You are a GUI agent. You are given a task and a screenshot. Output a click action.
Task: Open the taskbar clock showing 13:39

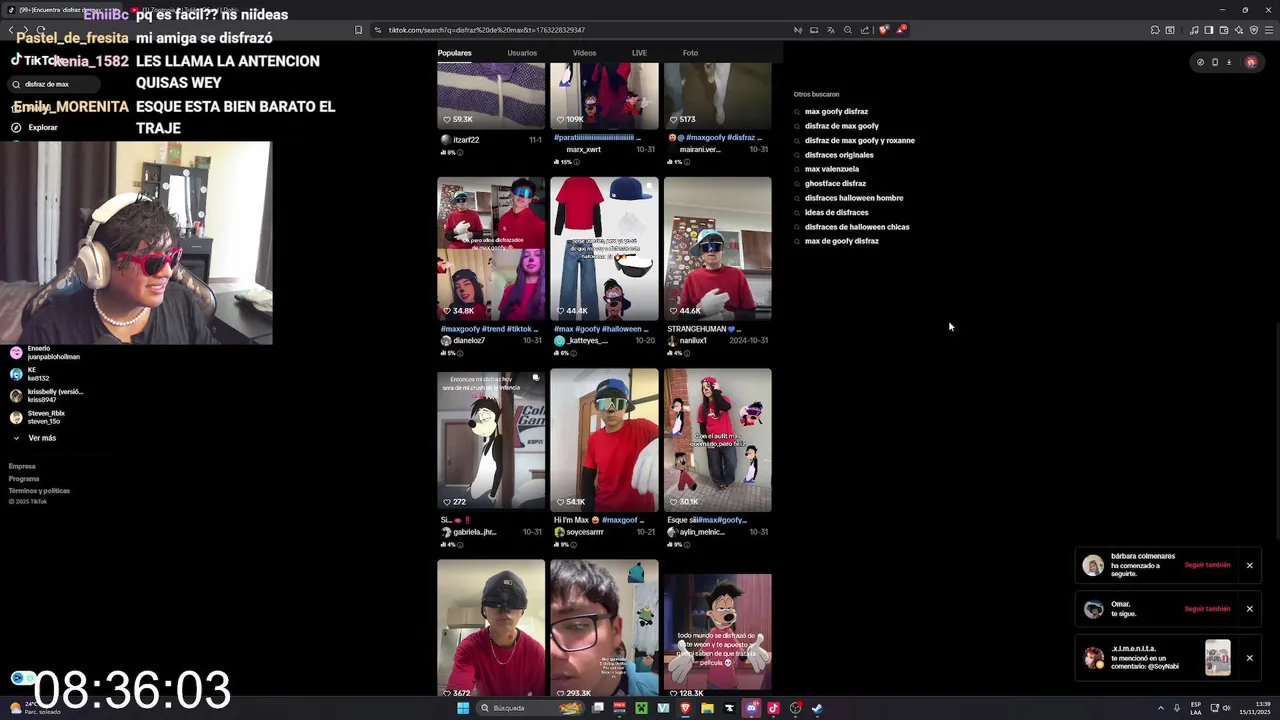click(1255, 708)
